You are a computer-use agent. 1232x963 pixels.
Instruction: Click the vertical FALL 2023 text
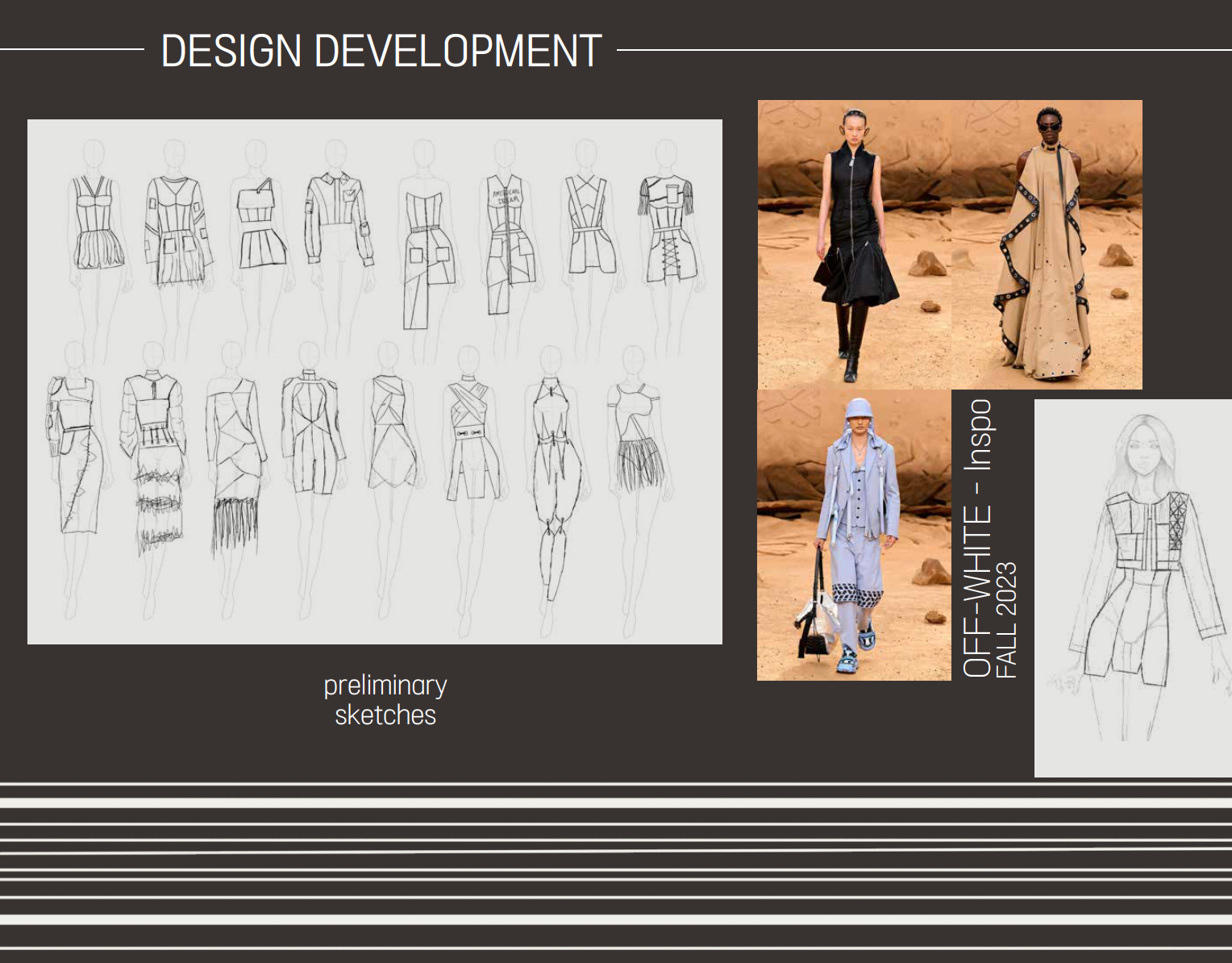1007,619
